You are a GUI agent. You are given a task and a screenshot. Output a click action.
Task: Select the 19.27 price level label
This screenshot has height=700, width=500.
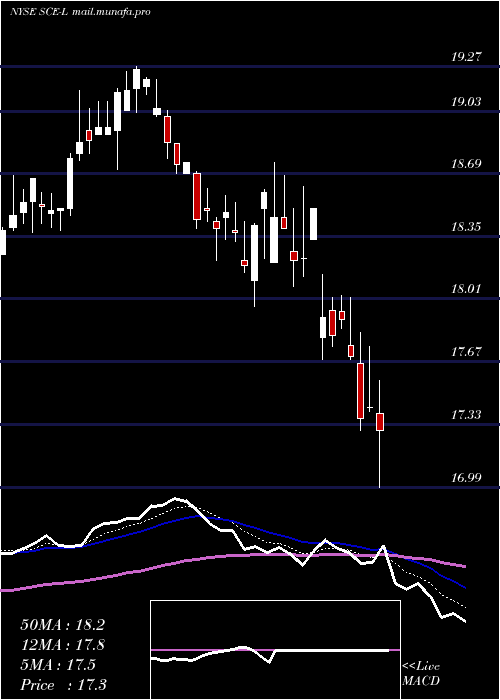tap(466, 57)
